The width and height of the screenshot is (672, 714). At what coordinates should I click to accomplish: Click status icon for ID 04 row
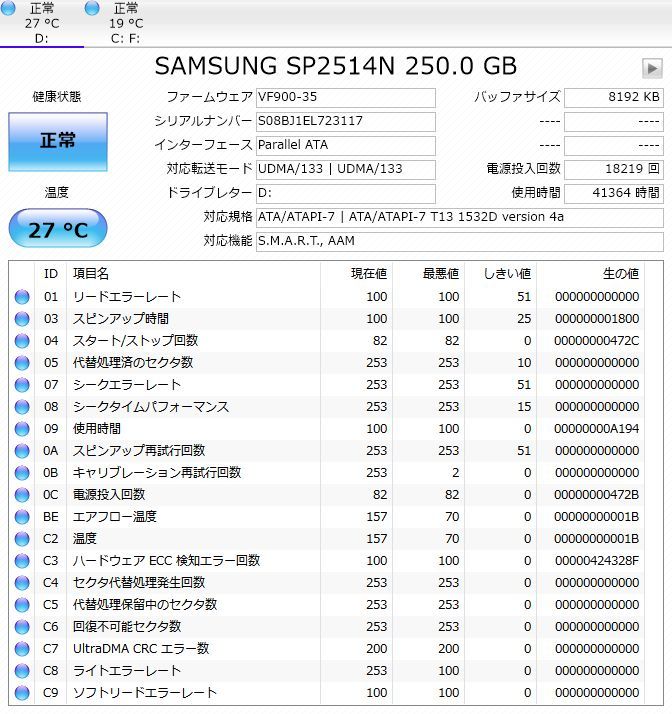pyautogui.click(x=22, y=341)
